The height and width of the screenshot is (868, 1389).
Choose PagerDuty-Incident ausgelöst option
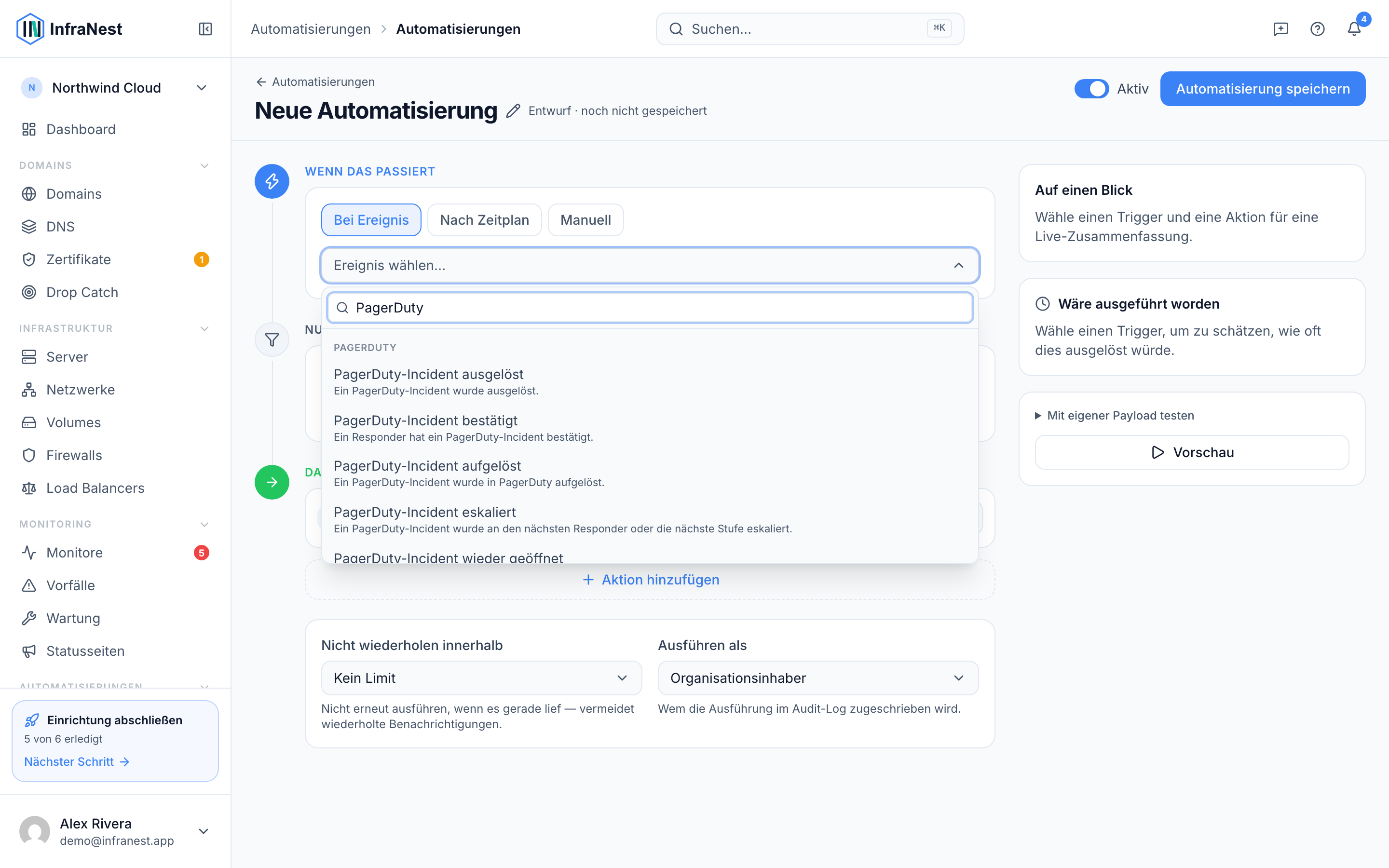650,382
